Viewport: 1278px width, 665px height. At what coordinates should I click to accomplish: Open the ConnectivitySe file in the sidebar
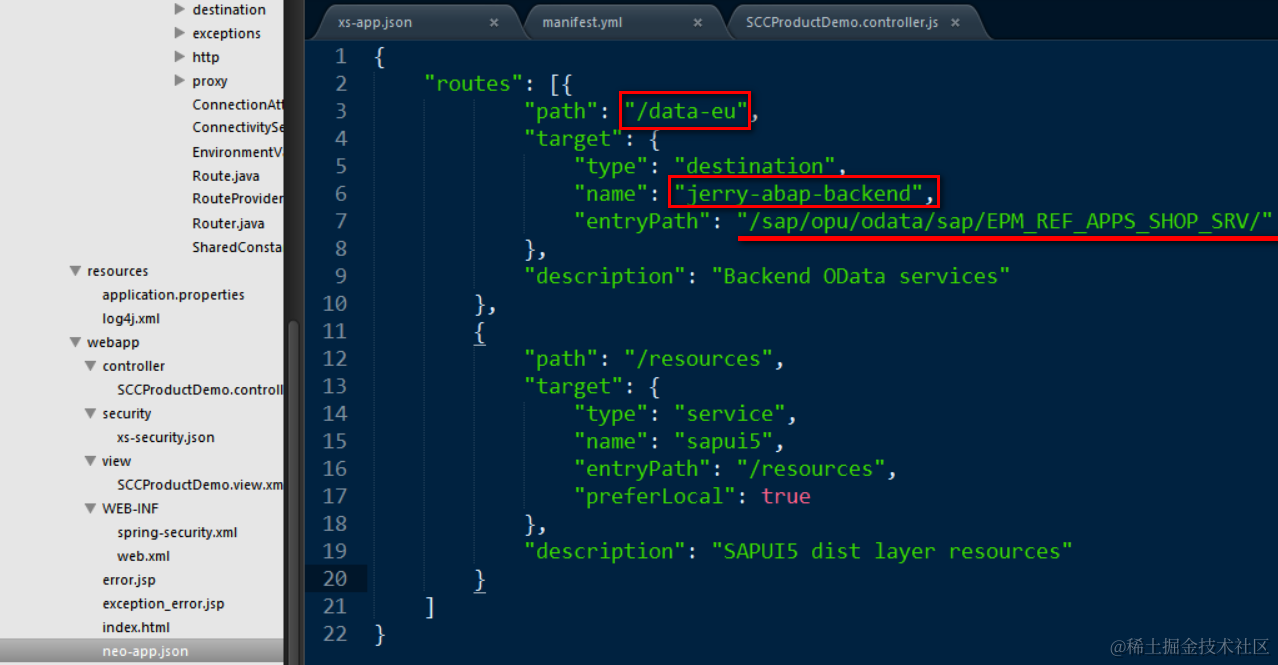tap(238, 128)
